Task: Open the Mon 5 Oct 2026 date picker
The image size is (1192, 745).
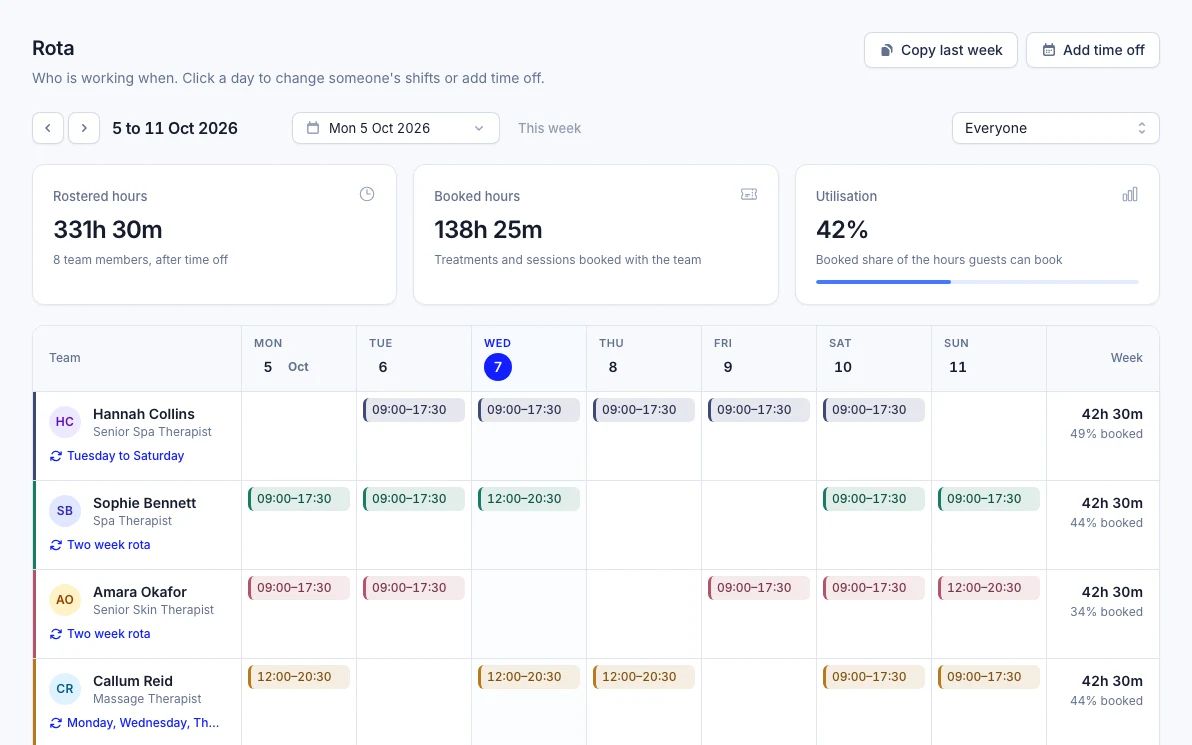Action: [396, 128]
